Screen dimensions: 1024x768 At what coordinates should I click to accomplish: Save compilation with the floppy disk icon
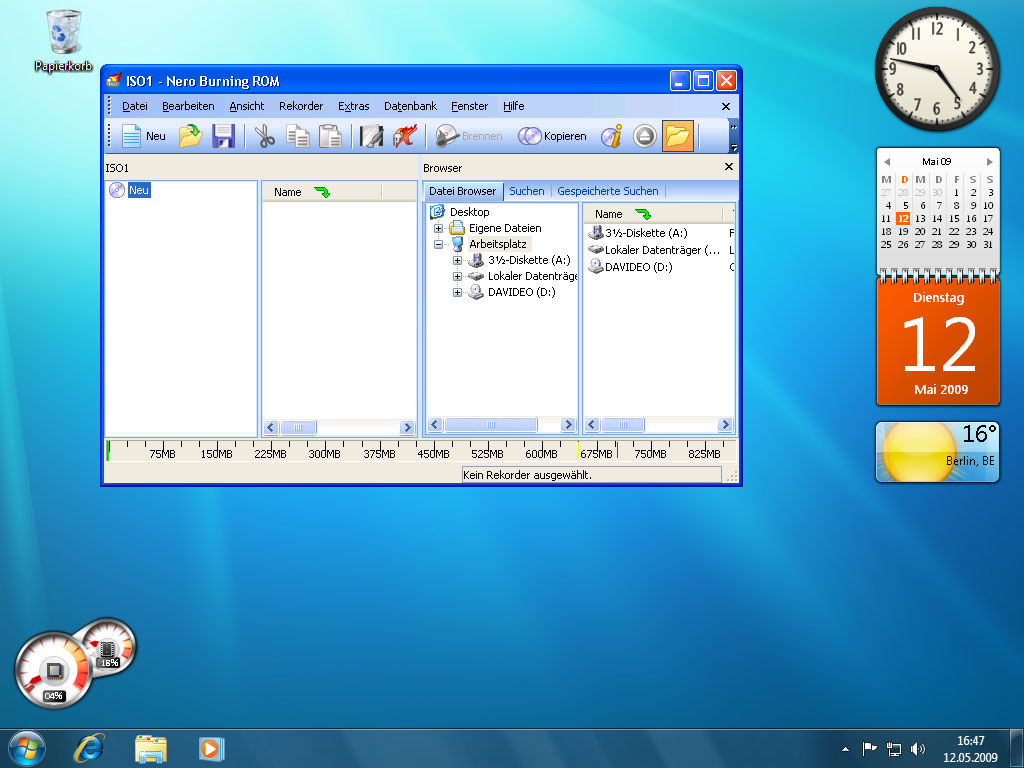click(x=223, y=136)
